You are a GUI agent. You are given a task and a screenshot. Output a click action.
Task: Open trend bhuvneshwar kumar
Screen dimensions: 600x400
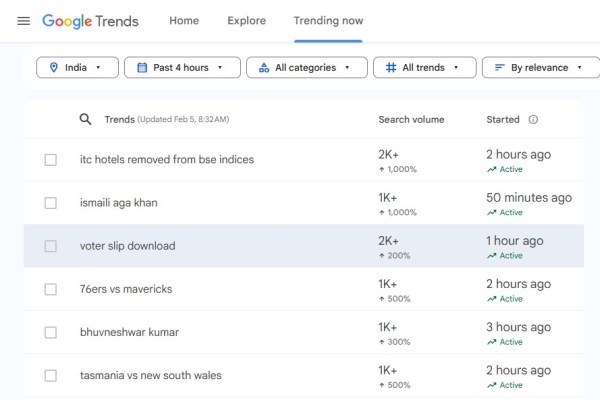tap(129, 332)
